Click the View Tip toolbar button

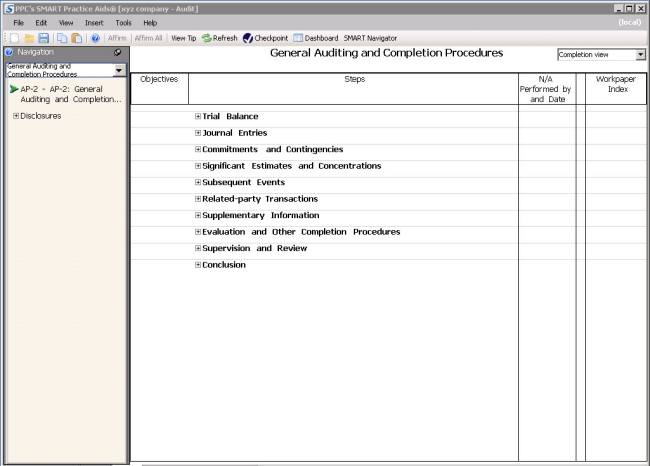pyautogui.click(x=184, y=38)
